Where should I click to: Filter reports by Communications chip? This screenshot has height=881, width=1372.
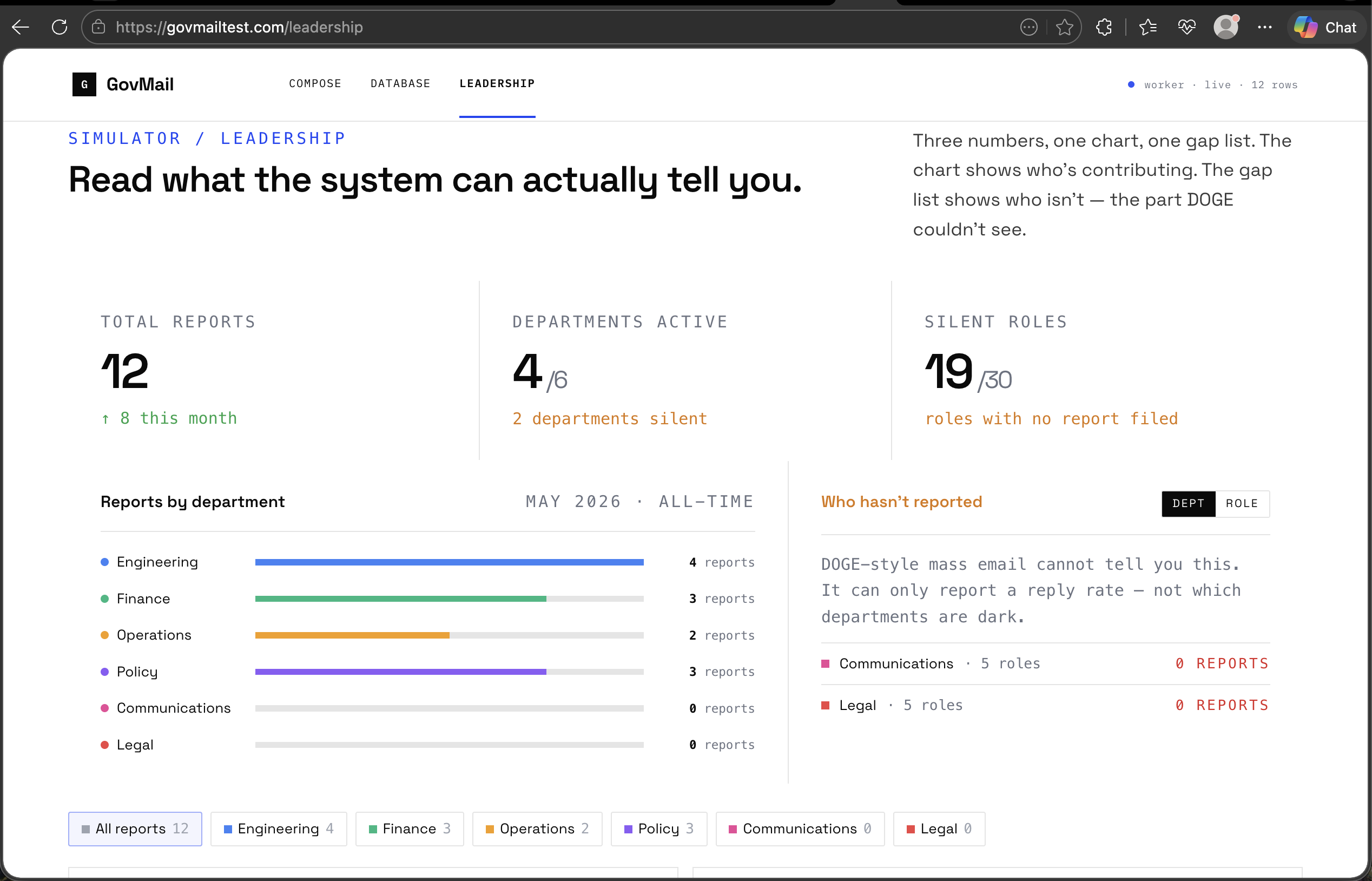[x=800, y=829]
